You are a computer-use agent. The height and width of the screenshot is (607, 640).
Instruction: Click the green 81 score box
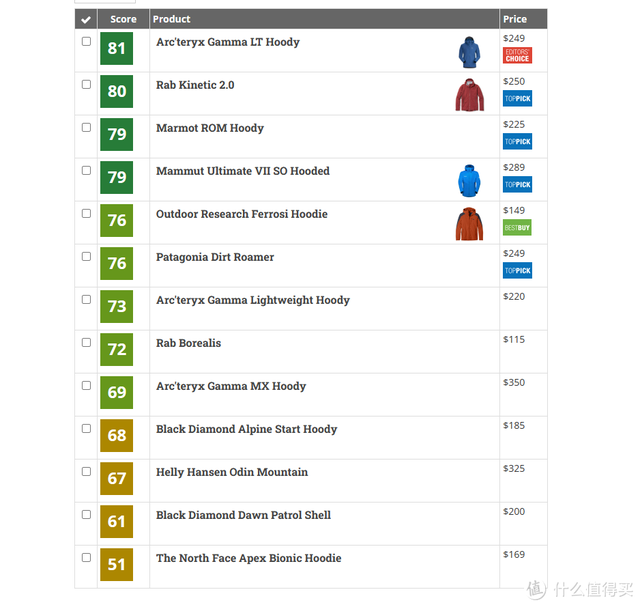116,49
